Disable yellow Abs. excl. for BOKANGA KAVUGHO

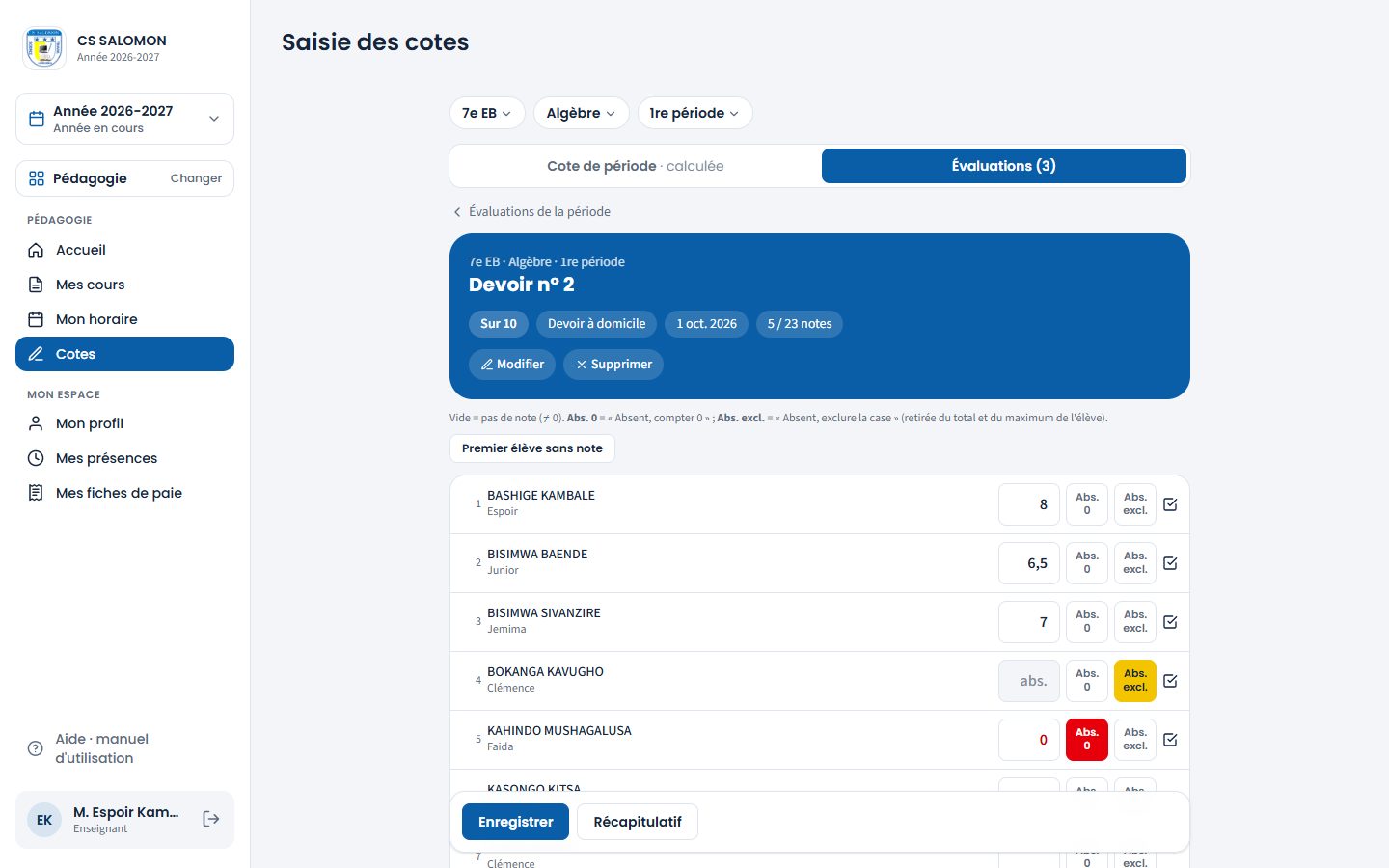pyautogui.click(x=1135, y=681)
